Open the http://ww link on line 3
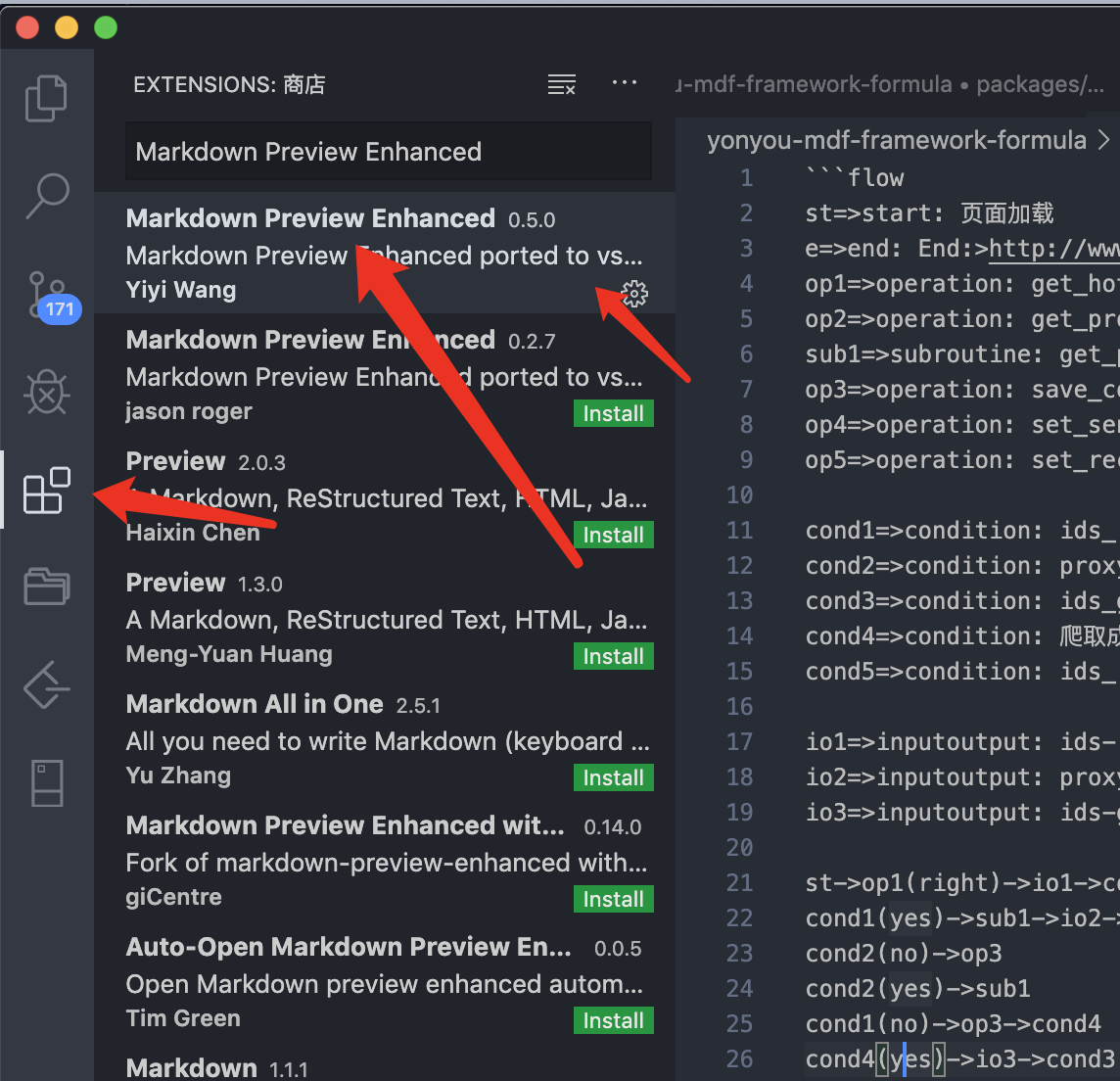 (1054, 249)
